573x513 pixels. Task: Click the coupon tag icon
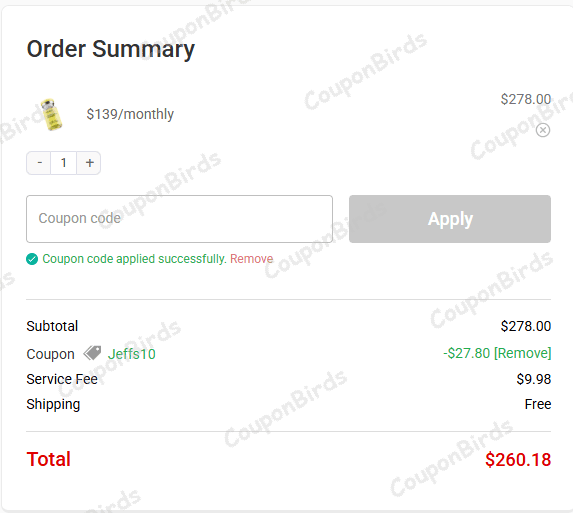[x=92, y=353]
